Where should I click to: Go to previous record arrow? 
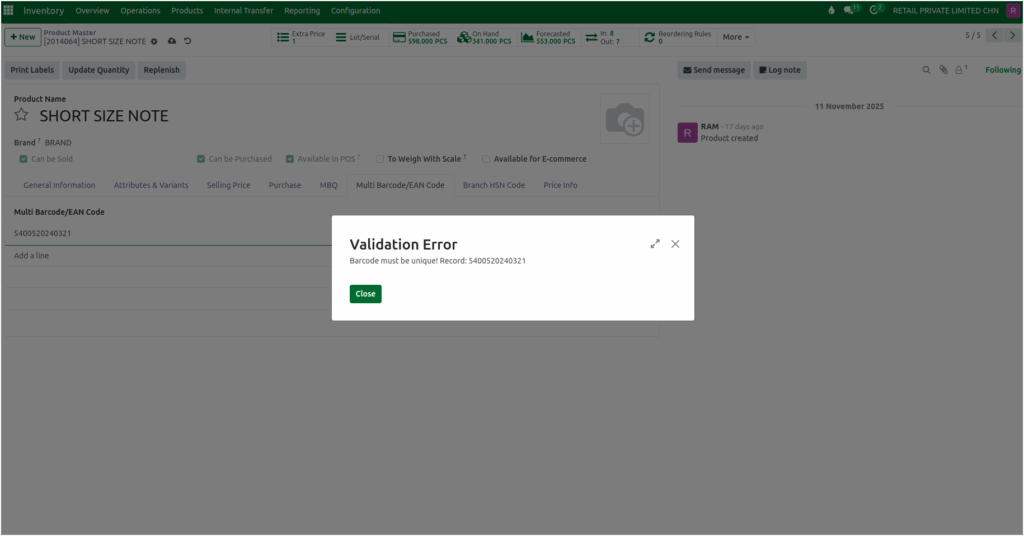pyautogui.click(x=994, y=35)
